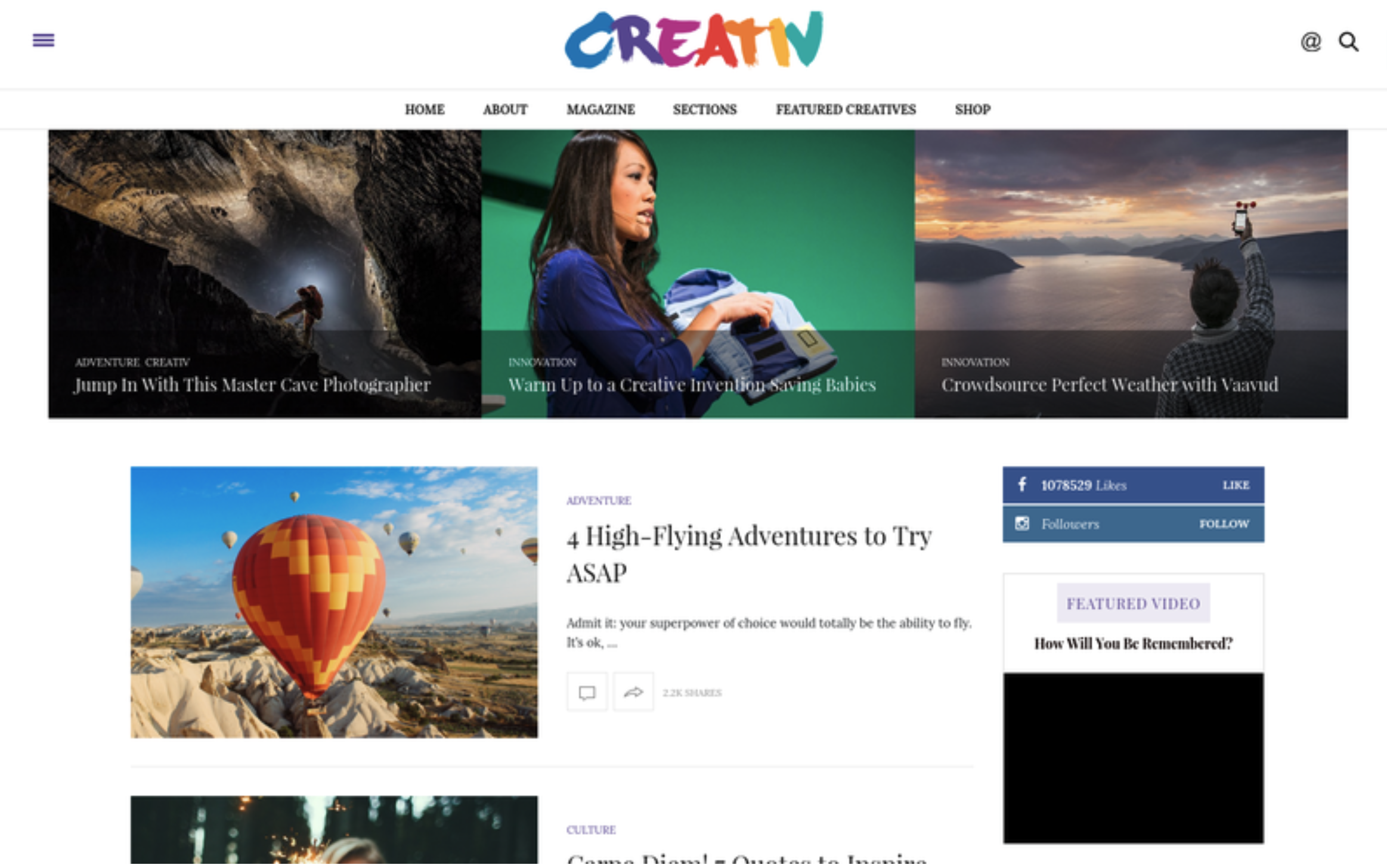
Task: Click the Instagram camera icon
Action: pos(1022,524)
